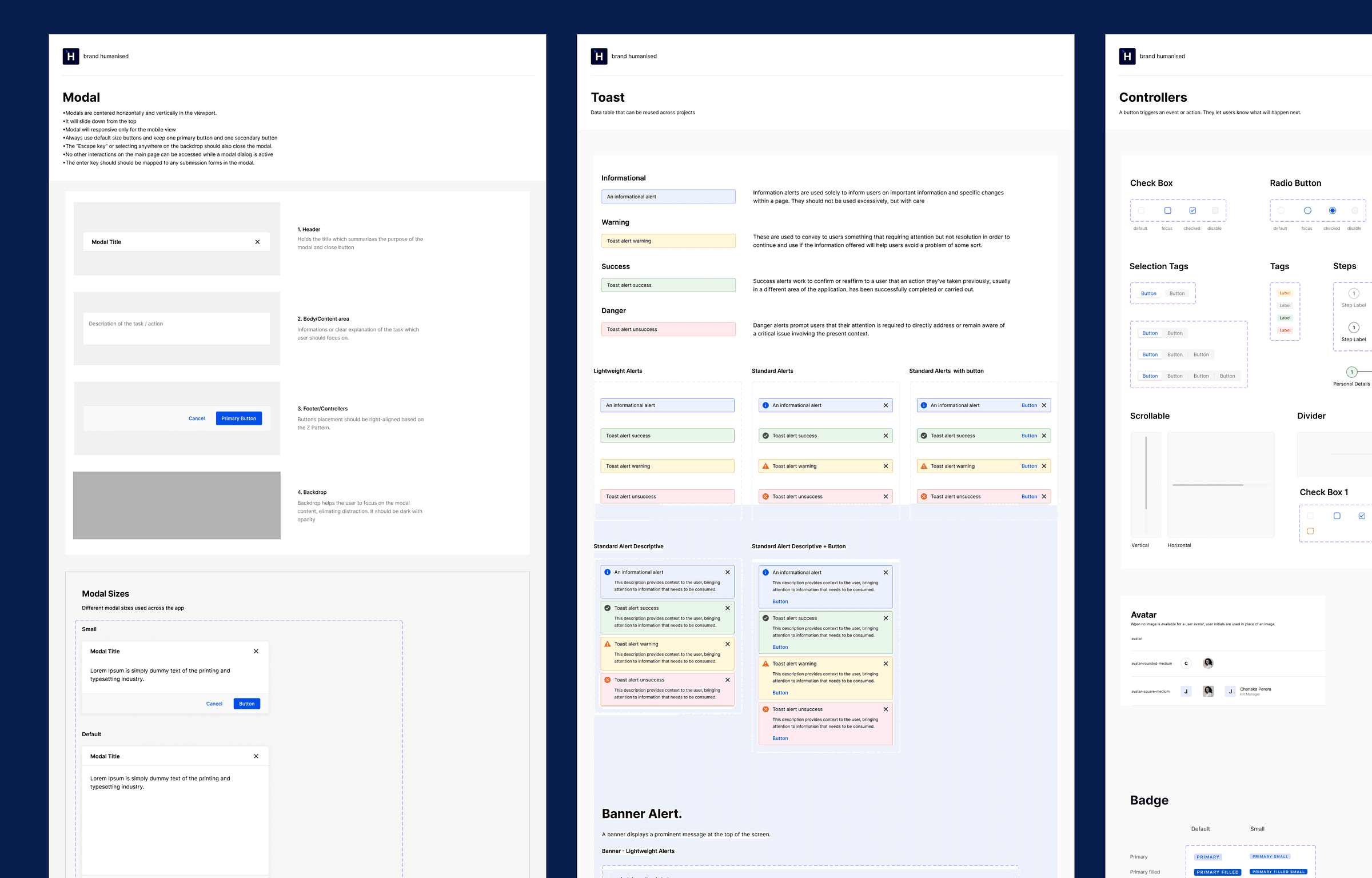Close the Small size modal with its X
This screenshot has width=1372, height=878.
point(256,651)
